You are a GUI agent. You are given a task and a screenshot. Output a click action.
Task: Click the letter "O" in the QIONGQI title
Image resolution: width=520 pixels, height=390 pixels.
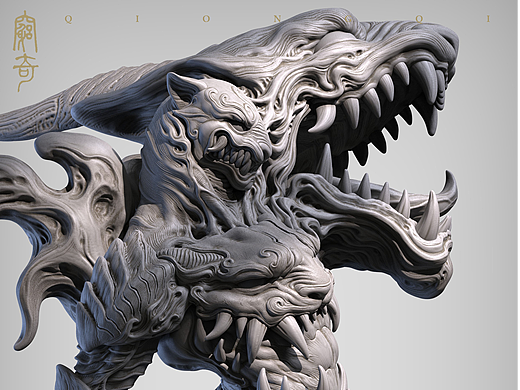point(206,19)
